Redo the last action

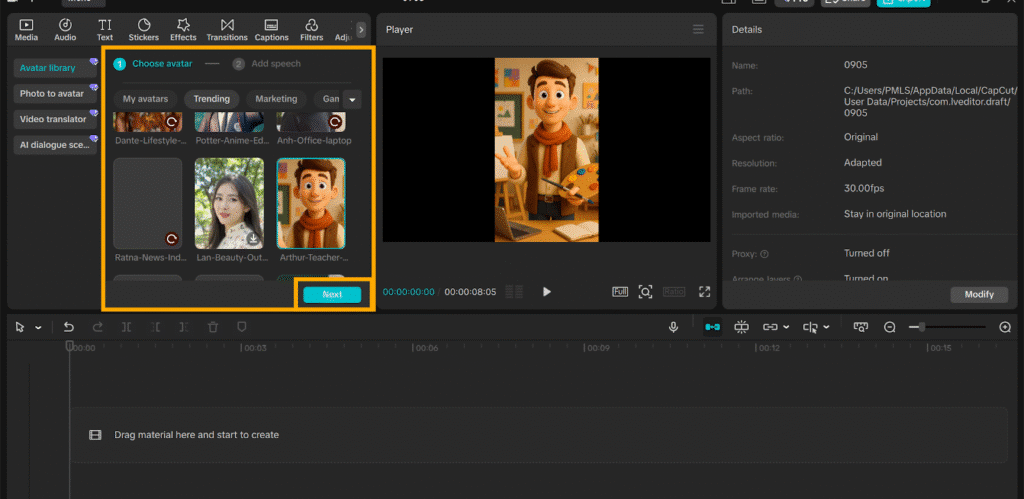click(x=97, y=327)
